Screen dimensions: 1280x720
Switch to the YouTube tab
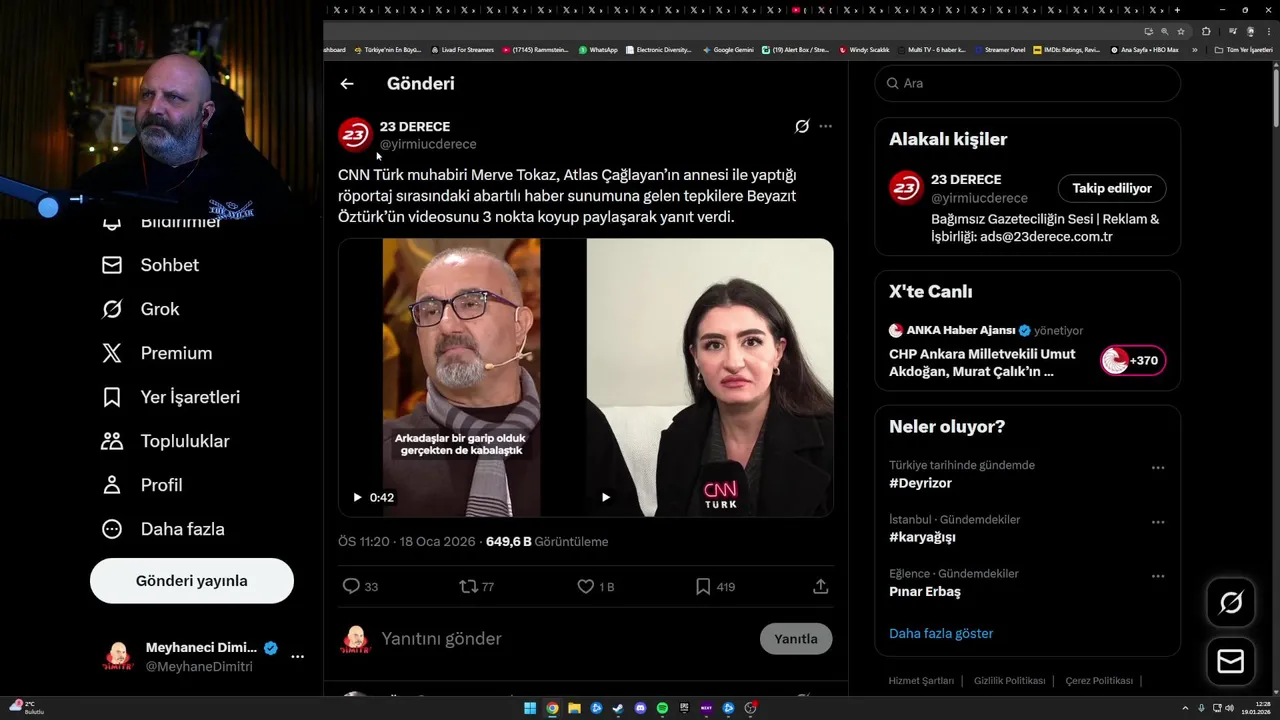click(797, 10)
